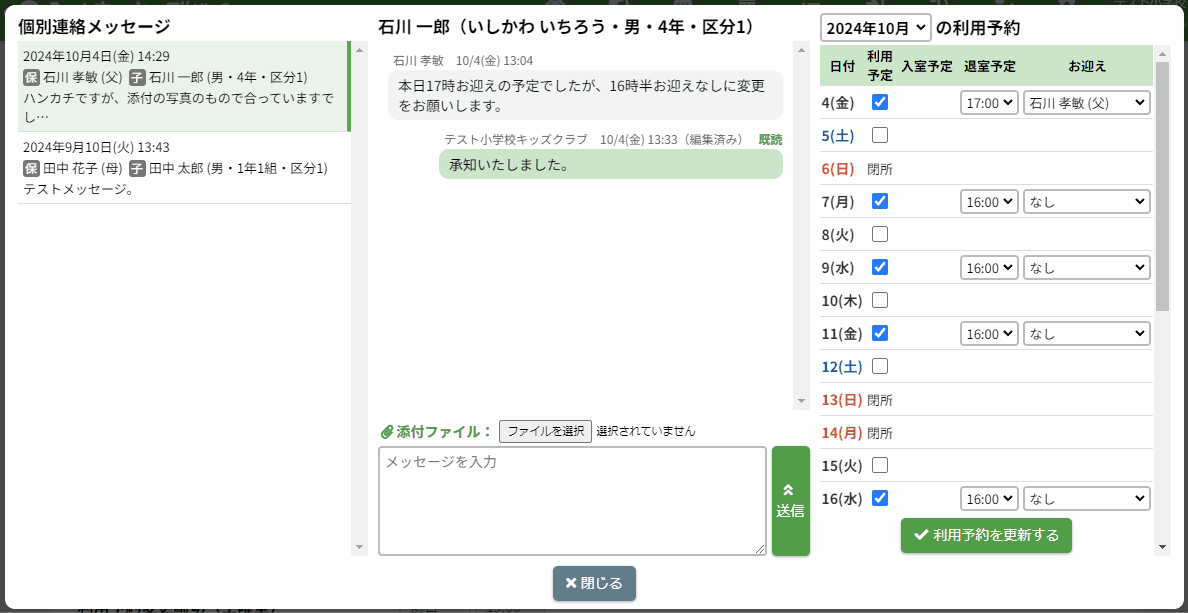Screen dimensions: 1188x613
Task: Open the pickup dropdown for 7(月)
Action: pyautogui.click(x=1086, y=201)
